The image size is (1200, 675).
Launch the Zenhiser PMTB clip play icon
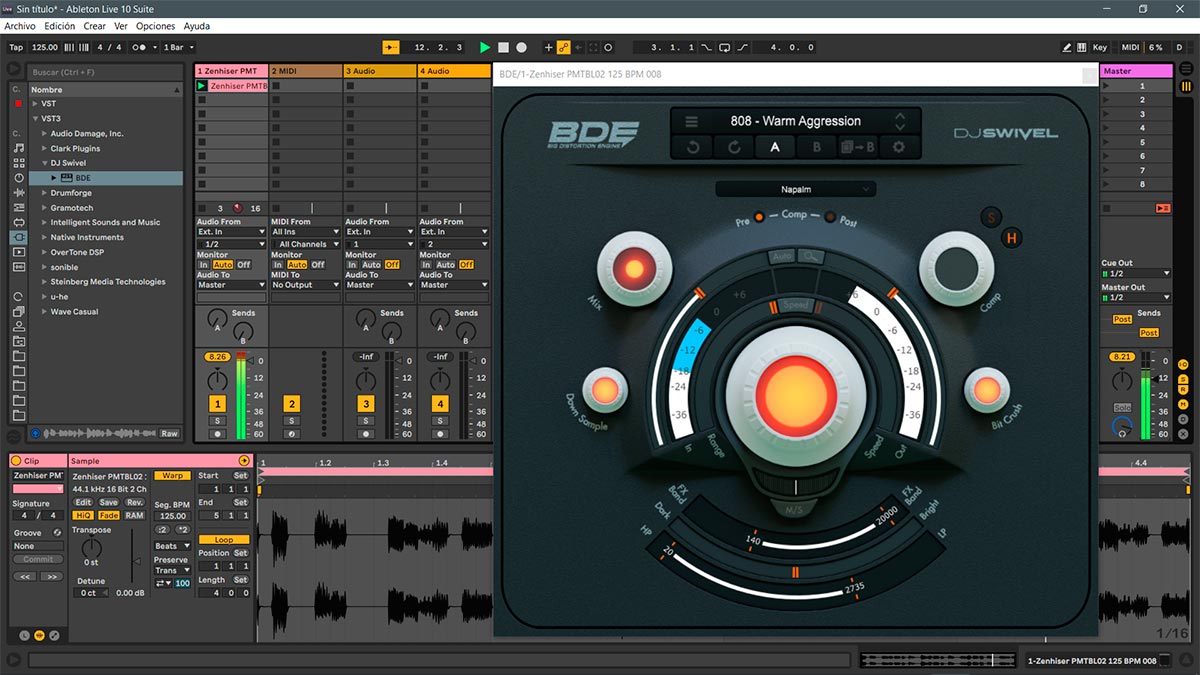[201, 86]
